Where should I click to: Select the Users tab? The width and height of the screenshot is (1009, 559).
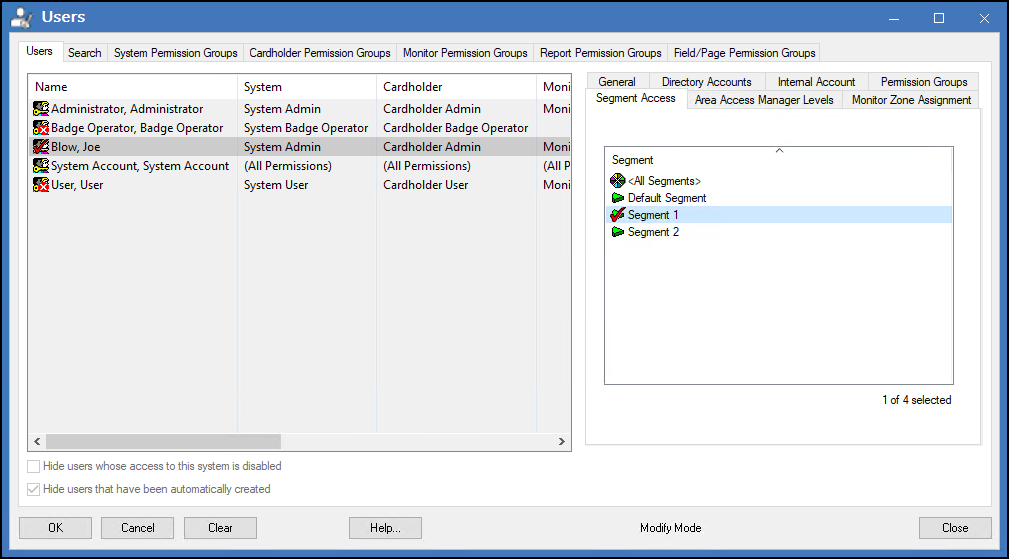point(39,51)
